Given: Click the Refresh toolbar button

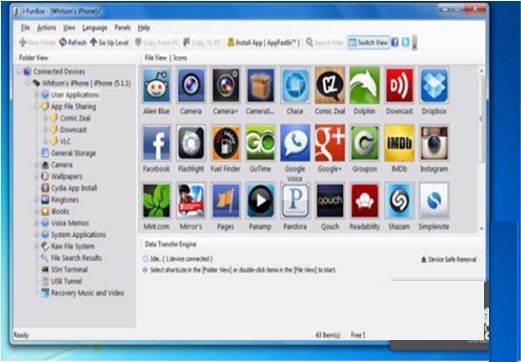Looking at the screenshot, I should (73, 42).
